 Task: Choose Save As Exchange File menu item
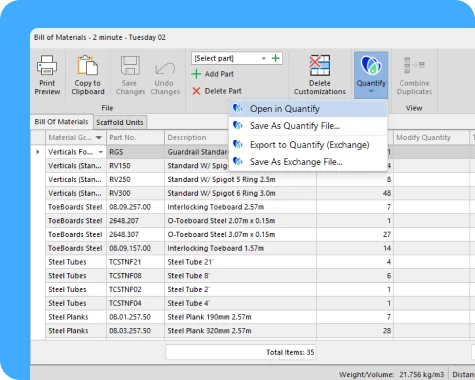[308, 162]
